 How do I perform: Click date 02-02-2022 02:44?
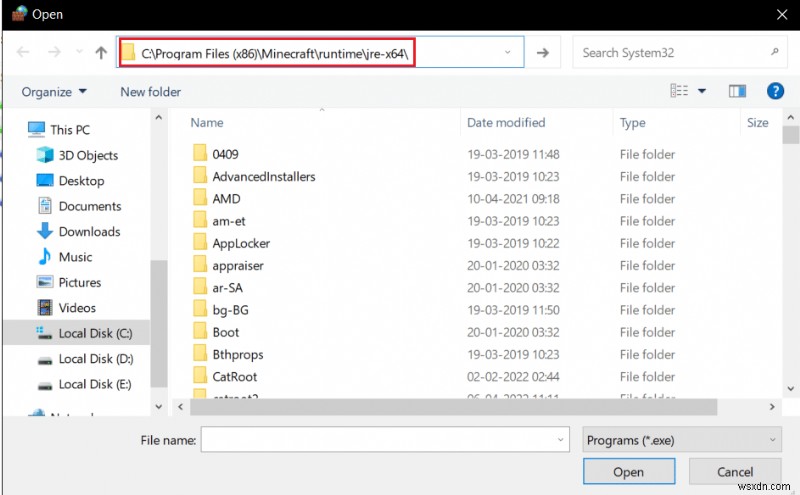(513, 377)
